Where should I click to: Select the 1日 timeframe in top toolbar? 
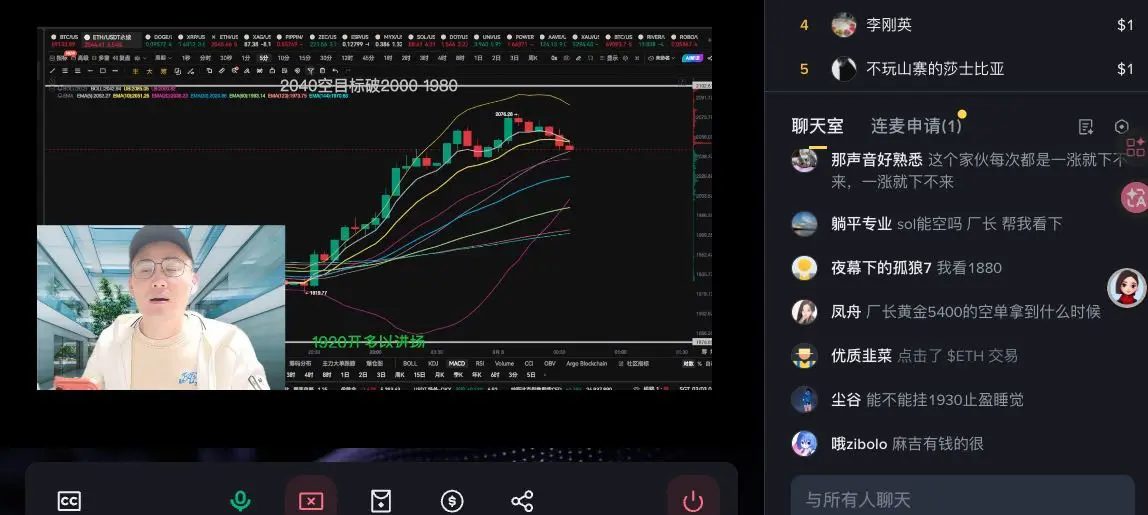tap(478, 58)
